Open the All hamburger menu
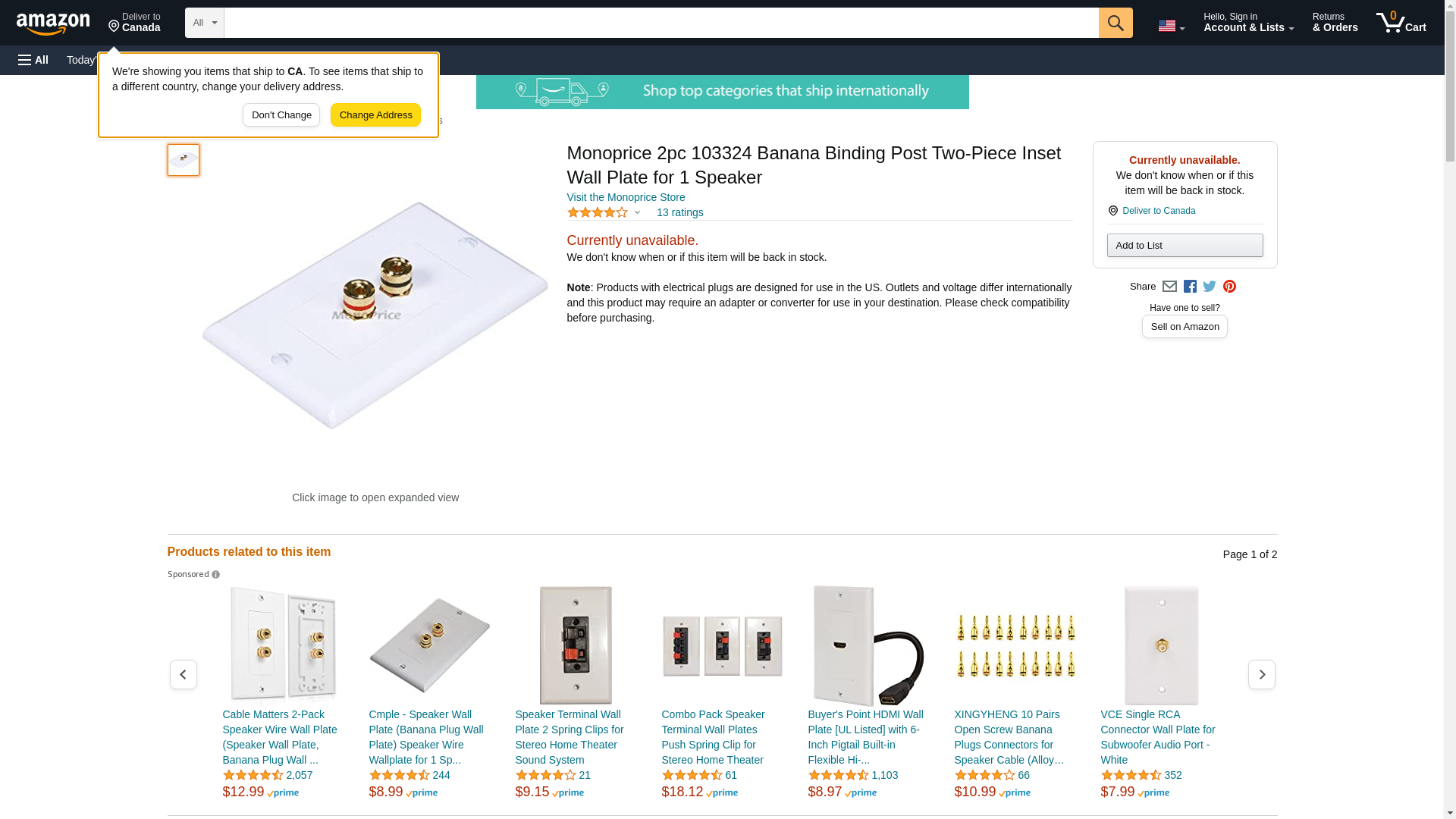This screenshot has height=819, width=1456. click(33, 60)
